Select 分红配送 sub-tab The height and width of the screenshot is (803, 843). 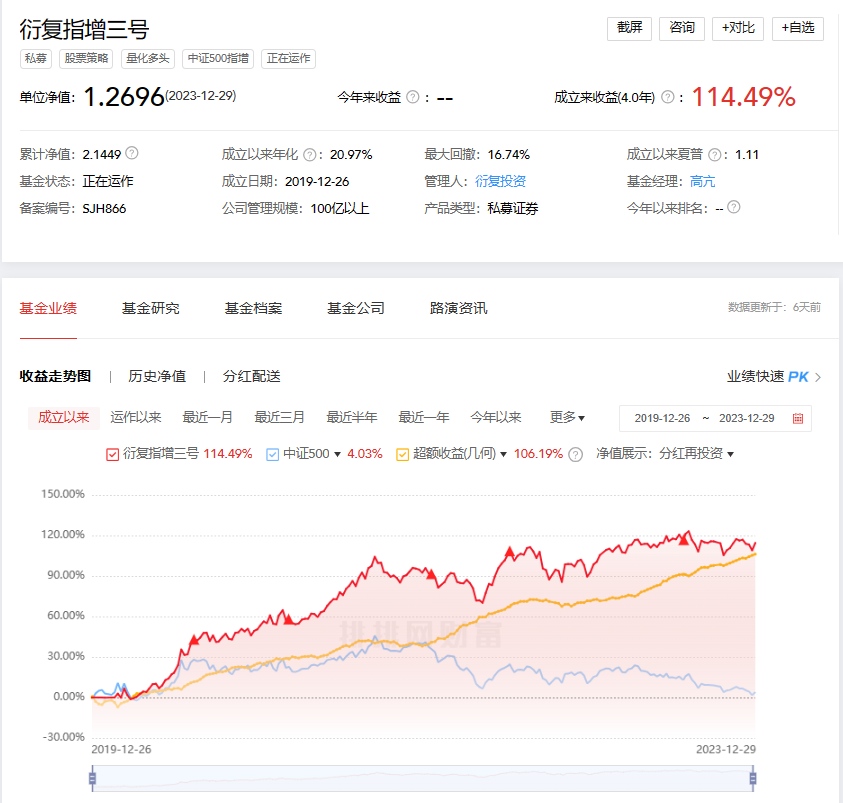pyautogui.click(x=252, y=376)
